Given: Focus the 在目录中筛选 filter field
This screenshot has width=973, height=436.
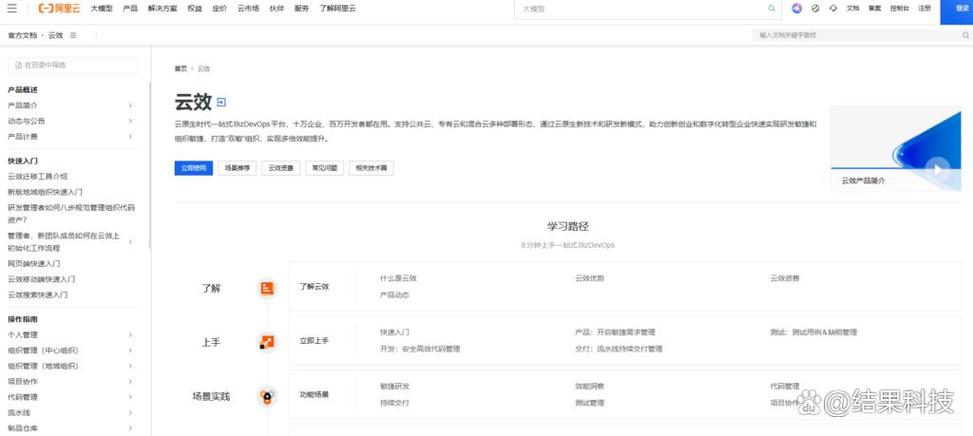Looking at the screenshot, I should tap(73, 65).
